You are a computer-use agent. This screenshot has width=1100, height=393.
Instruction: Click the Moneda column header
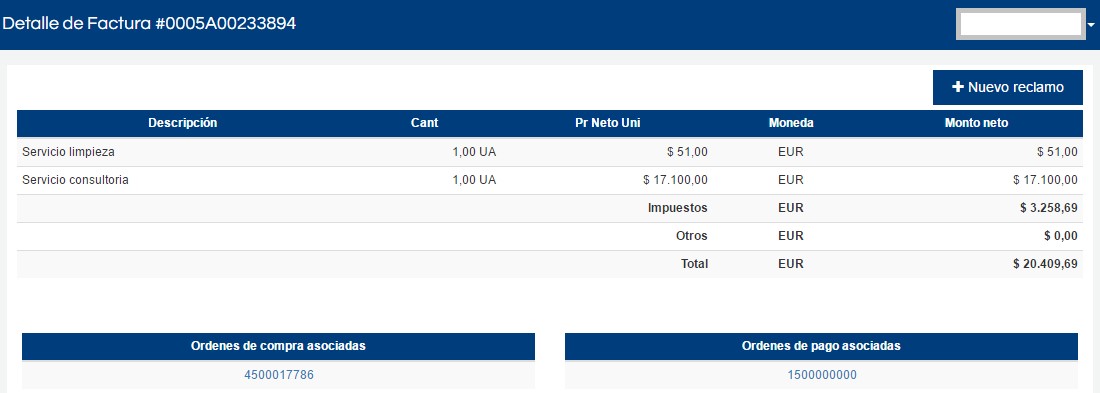[791, 123]
